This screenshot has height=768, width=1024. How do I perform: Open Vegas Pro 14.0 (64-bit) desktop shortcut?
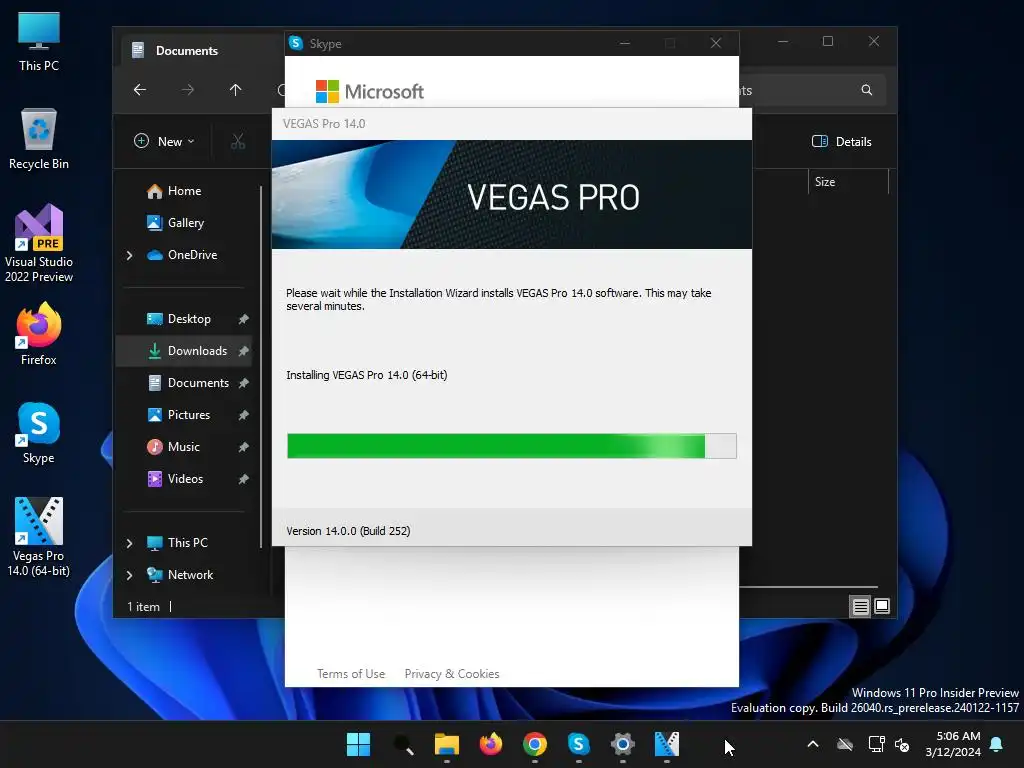pos(39,537)
